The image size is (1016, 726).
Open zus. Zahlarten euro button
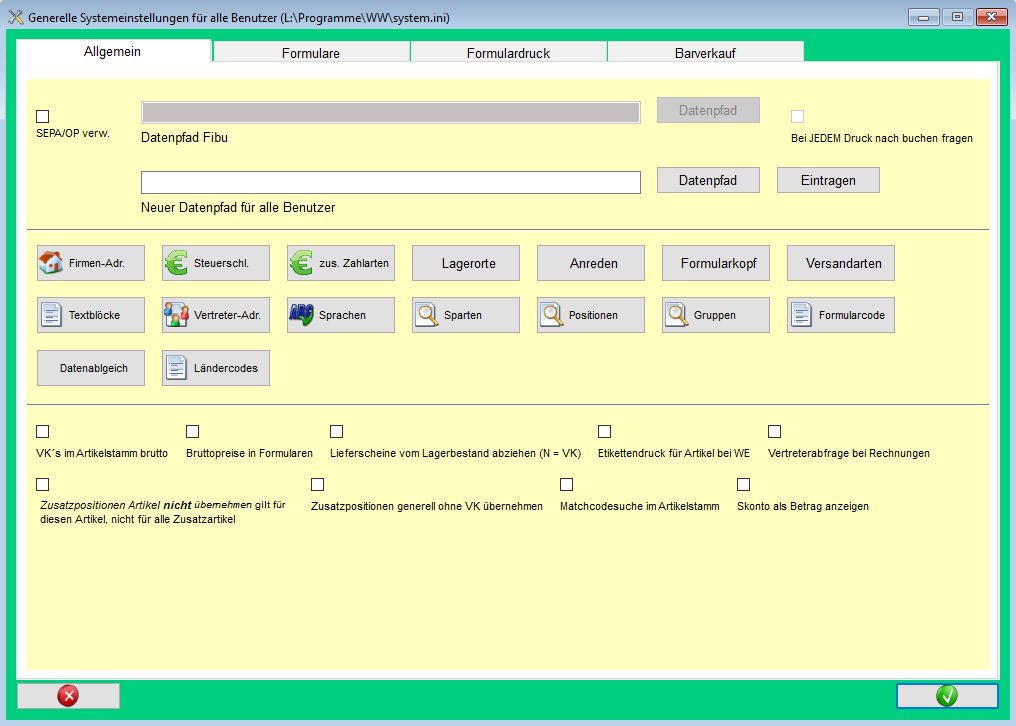(x=341, y=263)
